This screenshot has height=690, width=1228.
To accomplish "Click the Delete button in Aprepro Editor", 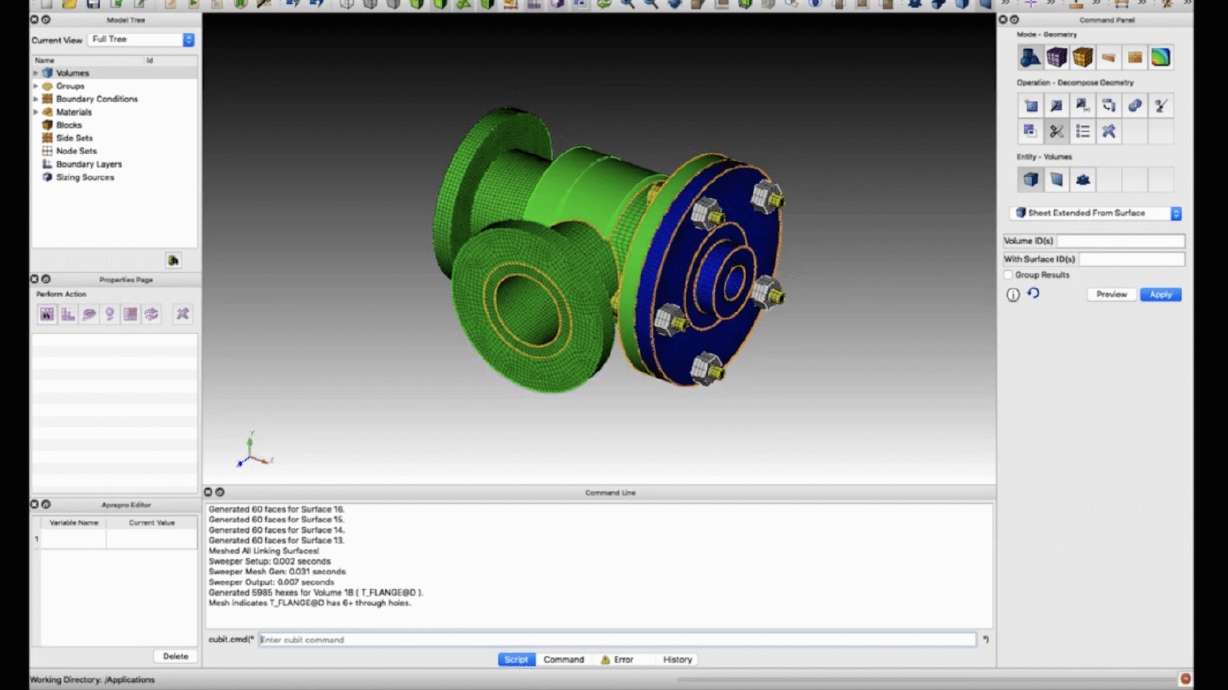I will click(x=175, y=656).
